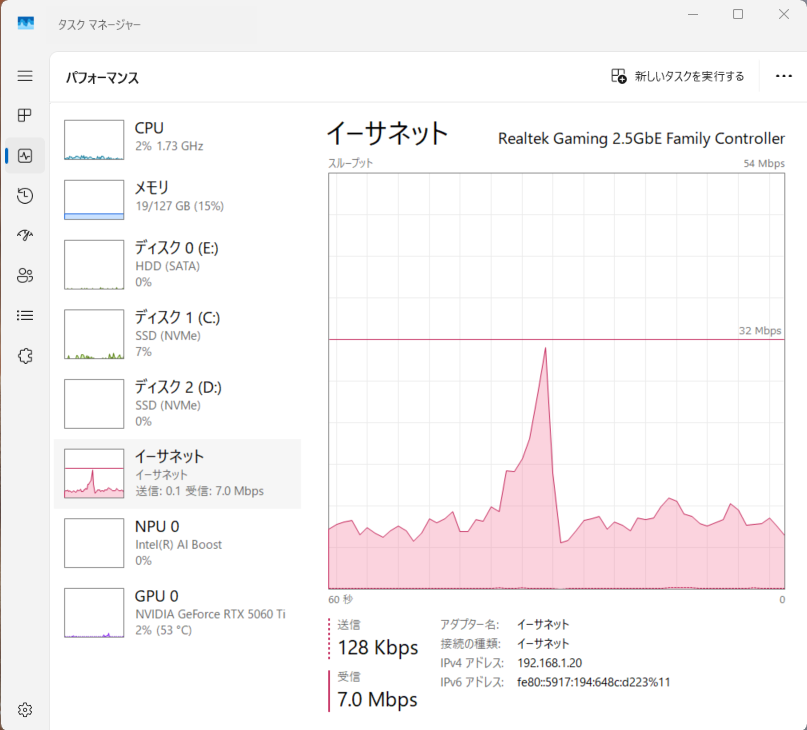This screenshot has width=807, height=730.
Task: Click the イーサネット mini graph thumbnail
Action: [93, 473]
